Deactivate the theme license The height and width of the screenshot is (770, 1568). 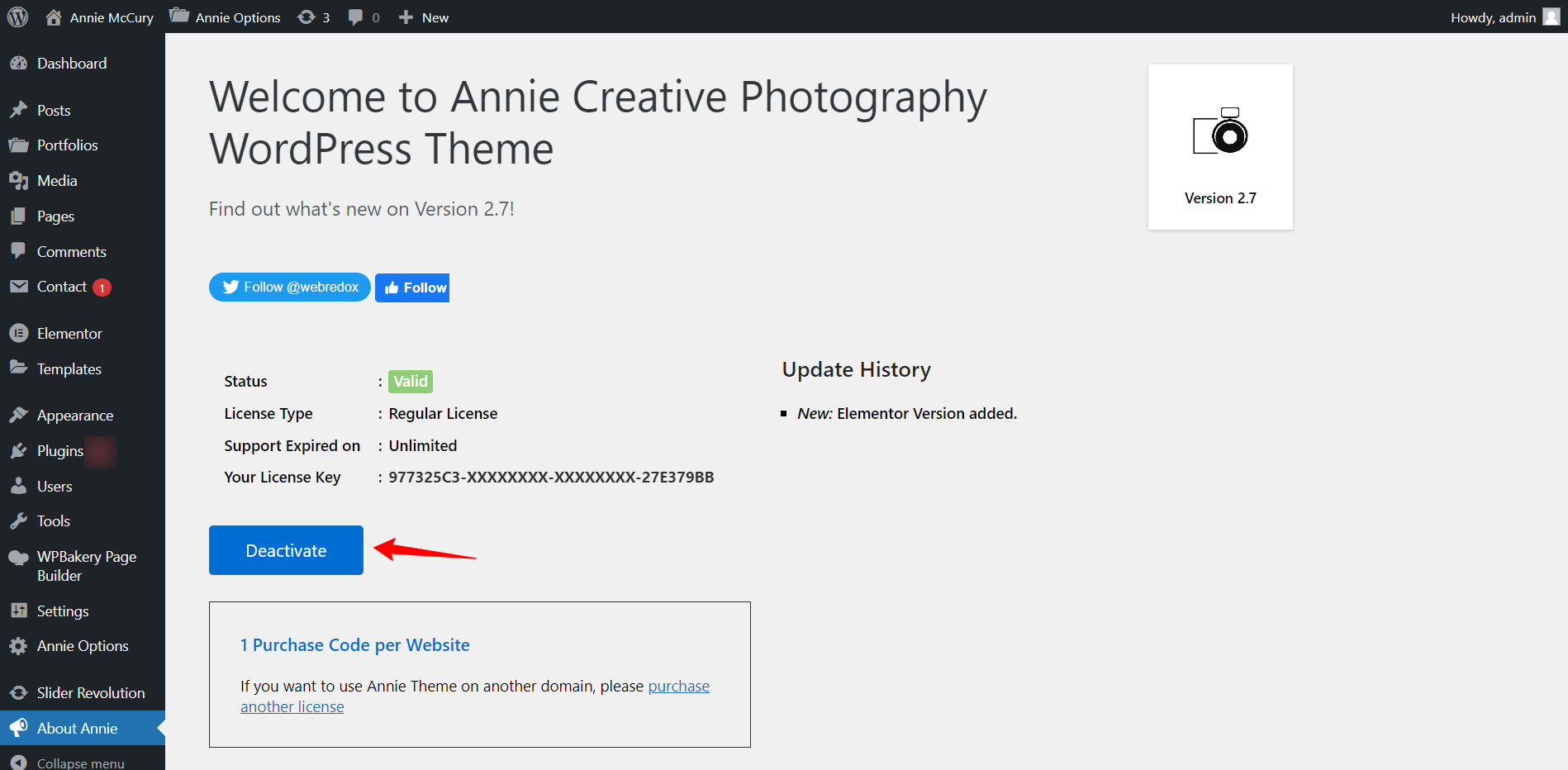pyautogui.click(x=286, y=550)
